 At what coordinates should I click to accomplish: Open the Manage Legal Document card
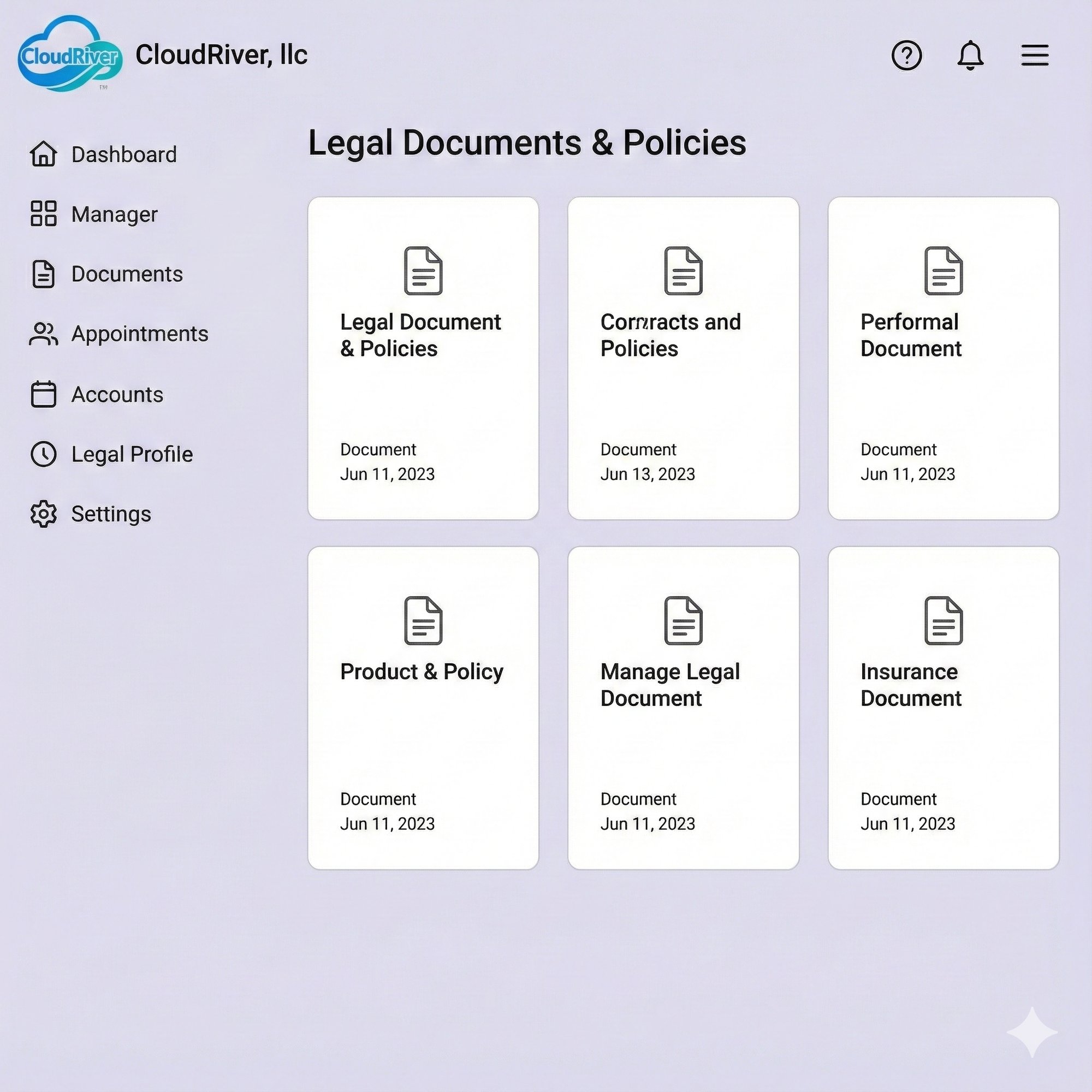[683, 707]
